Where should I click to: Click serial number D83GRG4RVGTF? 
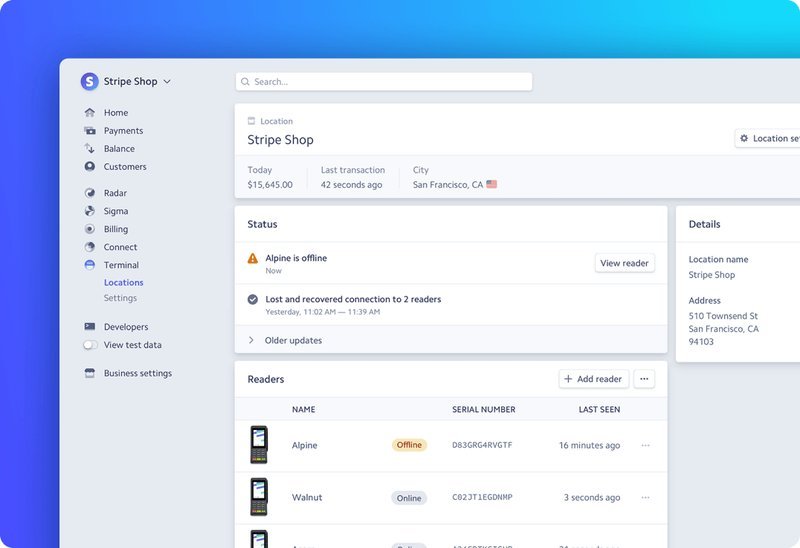(x=482, y=445)
